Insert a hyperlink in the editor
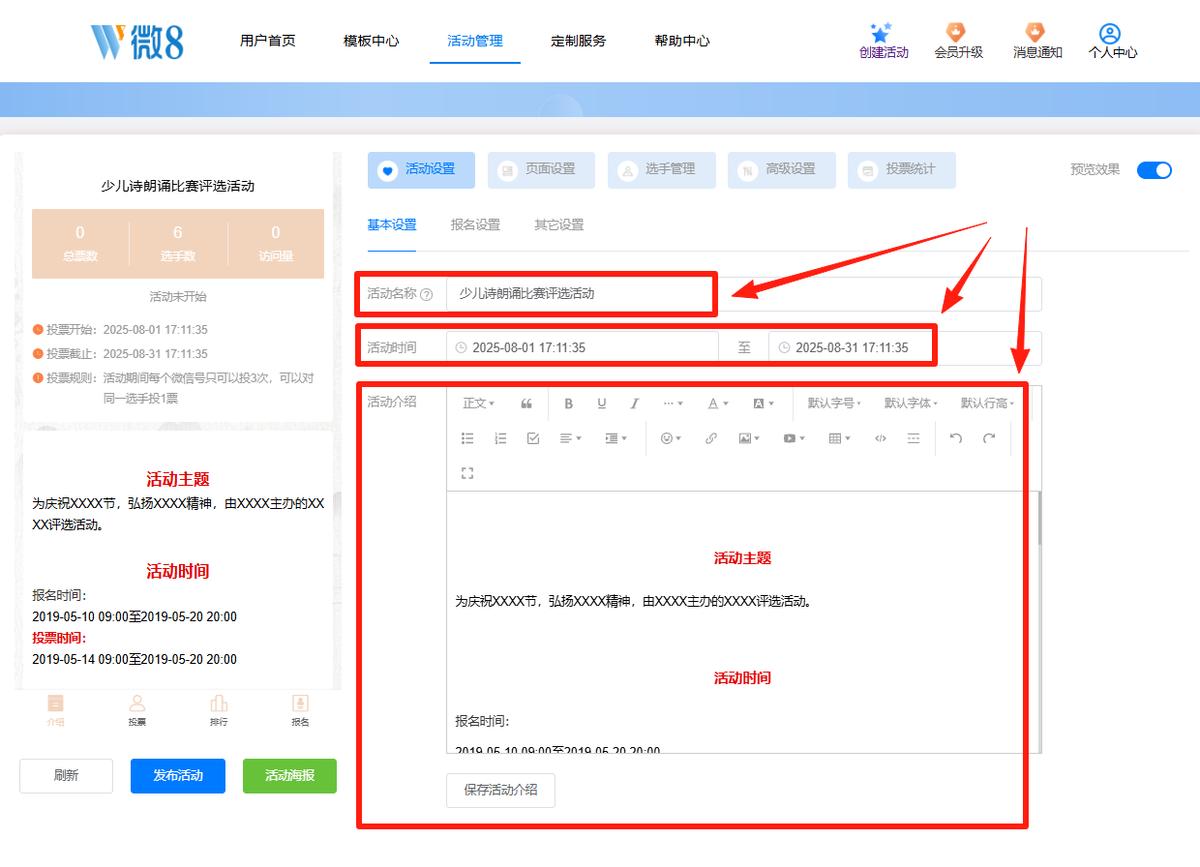Screen dimensions: 1200x867 pyautogui.click(x=711, y=438)
